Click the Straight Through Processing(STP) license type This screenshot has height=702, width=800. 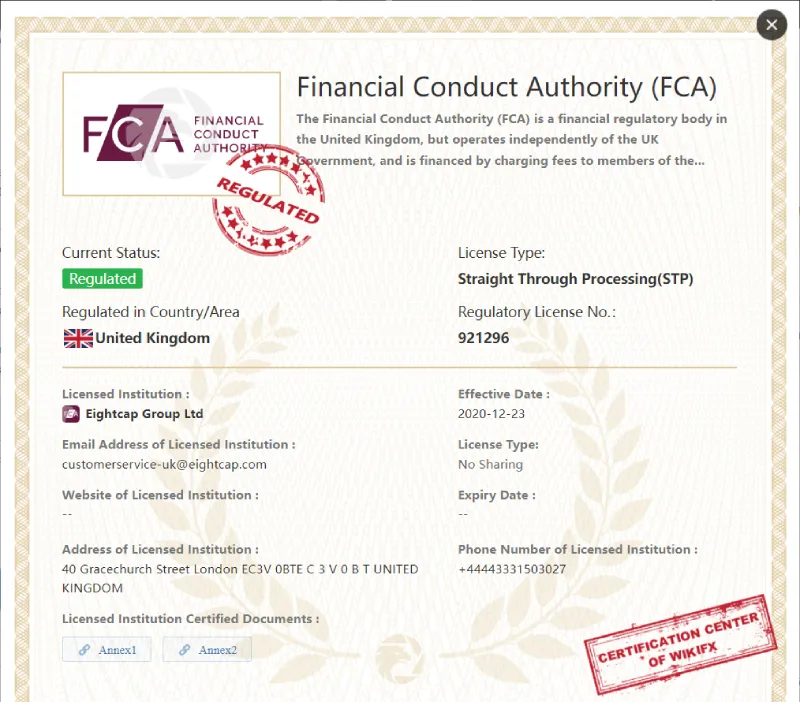pyautogui.click(x=576, y=279)
